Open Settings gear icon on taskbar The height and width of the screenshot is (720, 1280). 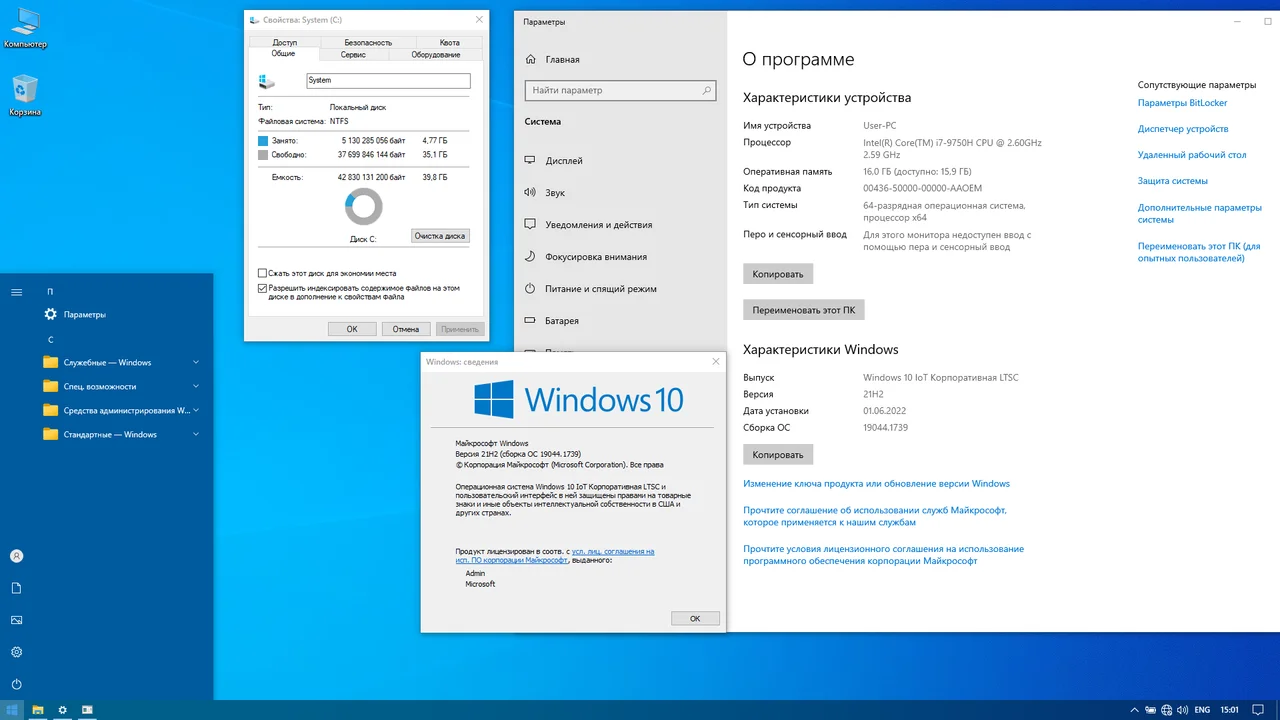pyautogui.click(x=63, y=710)
